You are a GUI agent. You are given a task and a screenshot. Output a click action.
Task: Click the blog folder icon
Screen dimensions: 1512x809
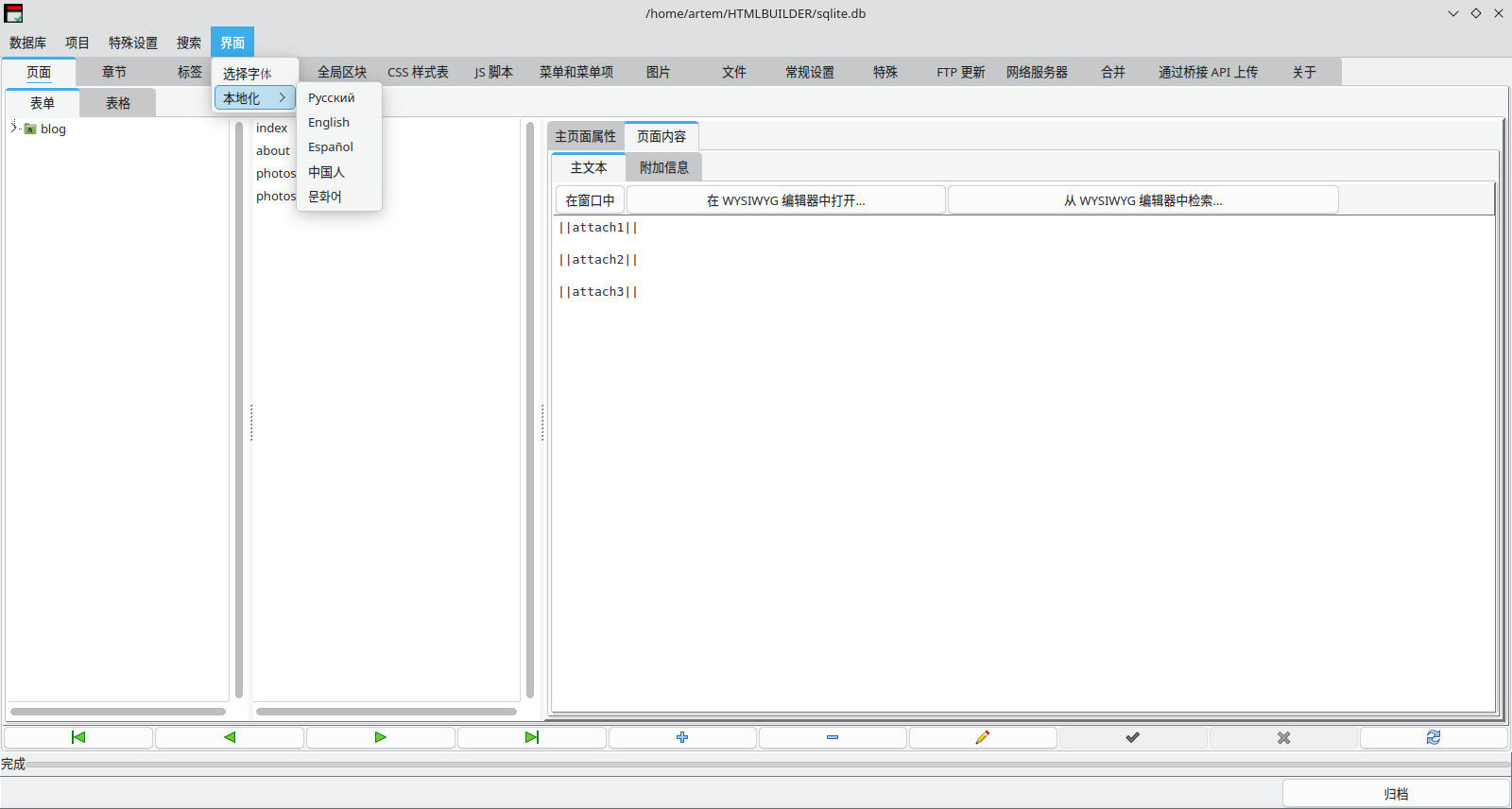tap(30, 129)
